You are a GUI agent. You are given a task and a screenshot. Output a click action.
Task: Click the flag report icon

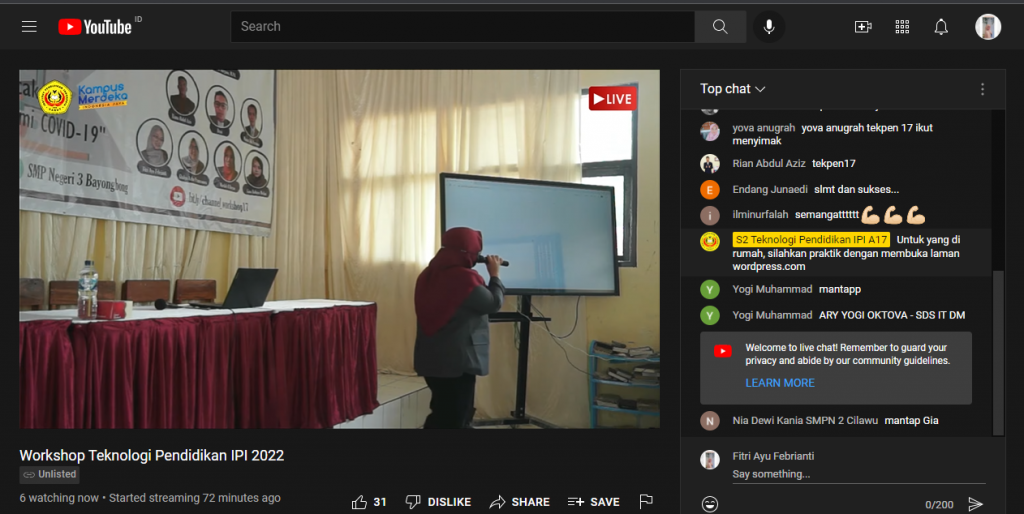[646, 502]
